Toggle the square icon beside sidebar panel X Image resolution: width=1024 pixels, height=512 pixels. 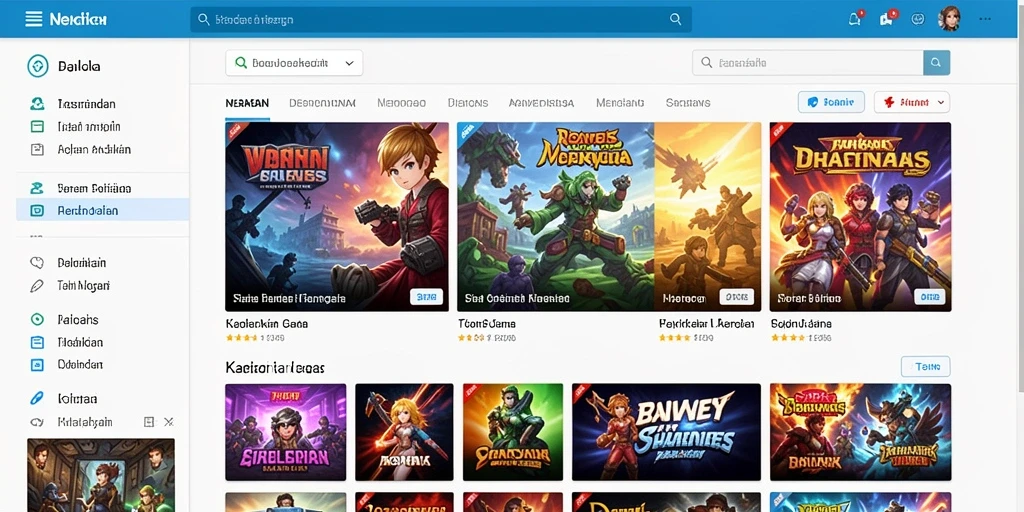tap(149, 422)
